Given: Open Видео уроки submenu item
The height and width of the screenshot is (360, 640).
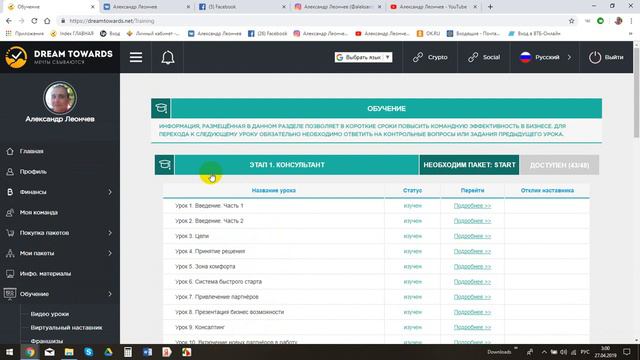Looking at the screenshot, I should coord(50,314).
